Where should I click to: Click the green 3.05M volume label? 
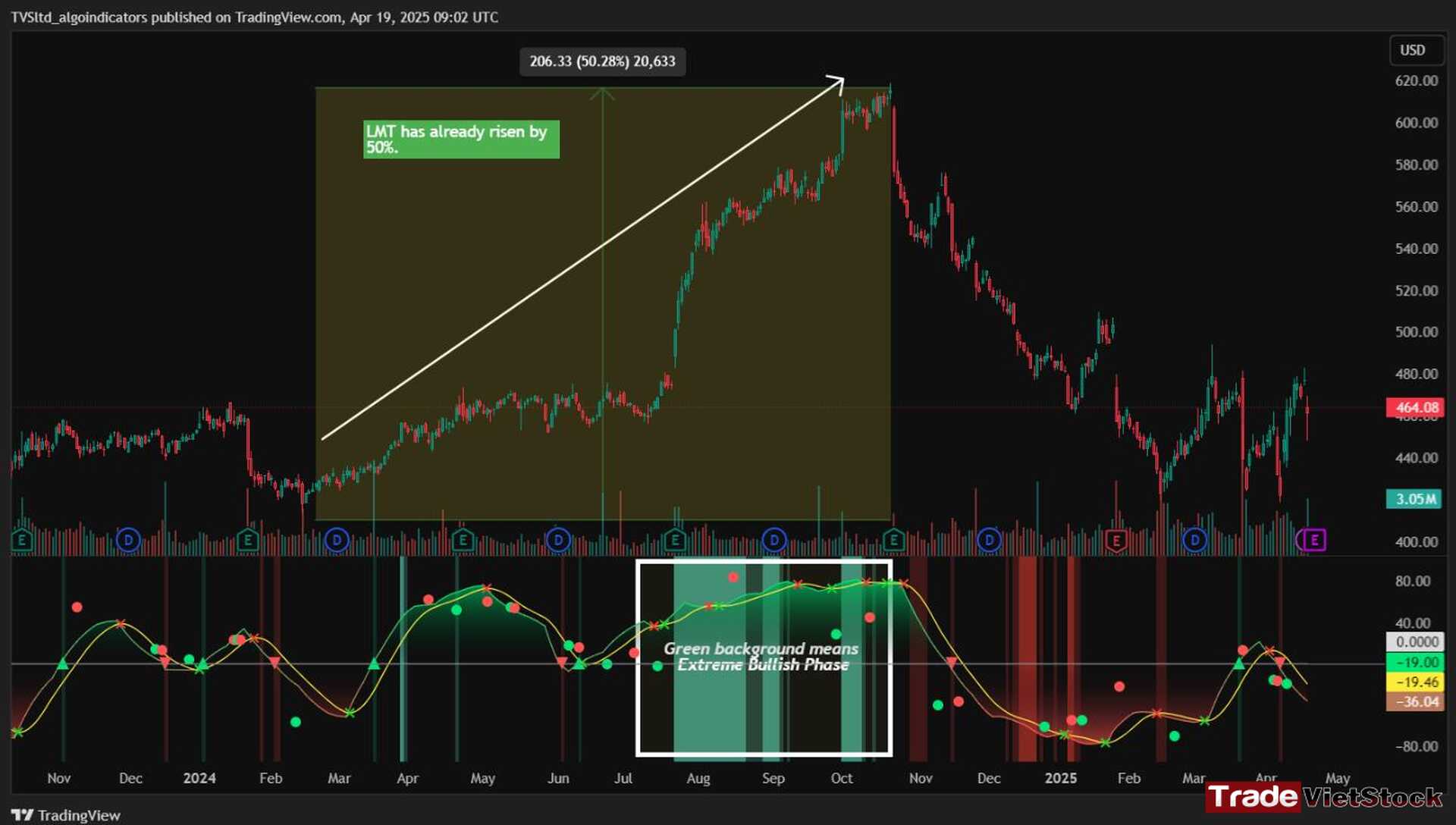point(1414,499)
